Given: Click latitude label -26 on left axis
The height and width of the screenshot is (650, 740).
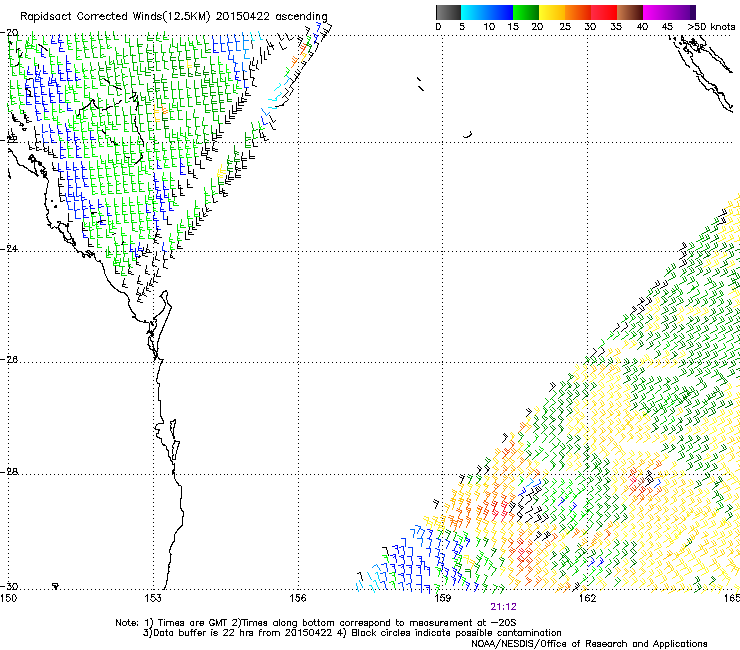Looking at the screenshot, I should [9, 360].
